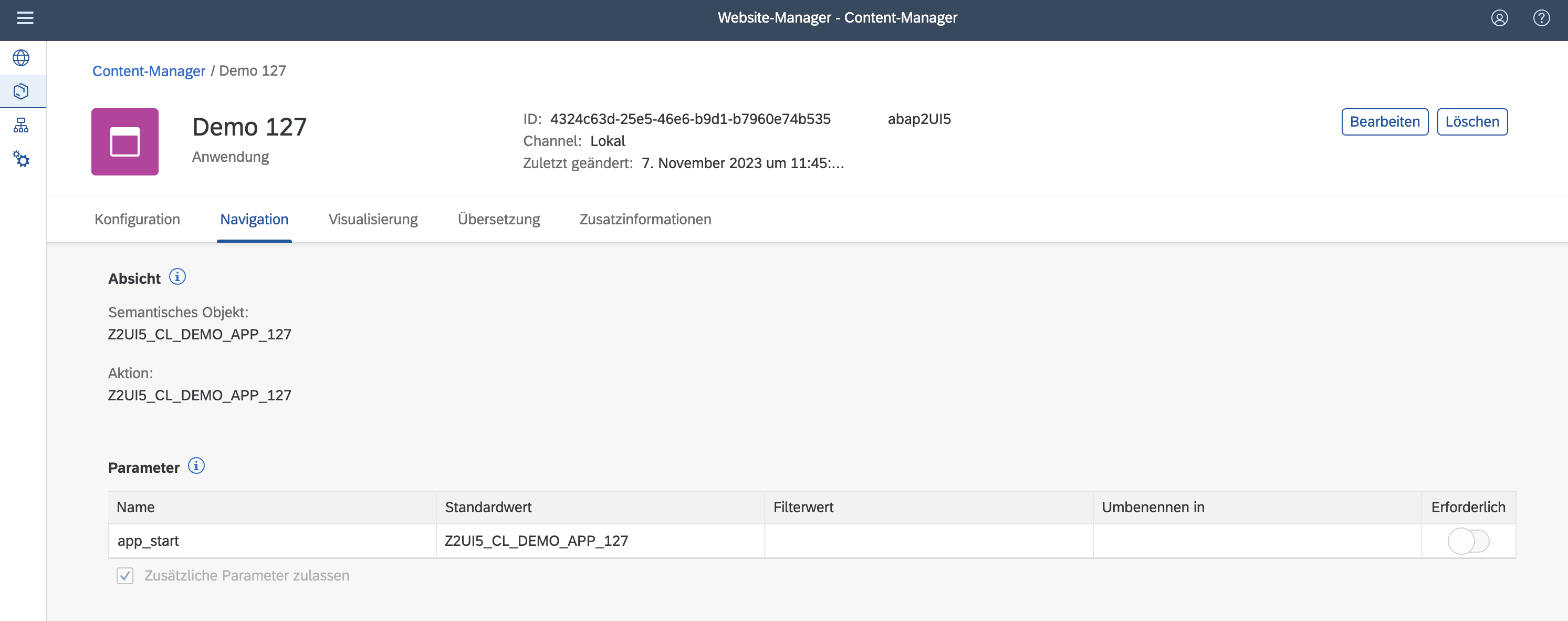Open the help icon

tap(1541, 18)
